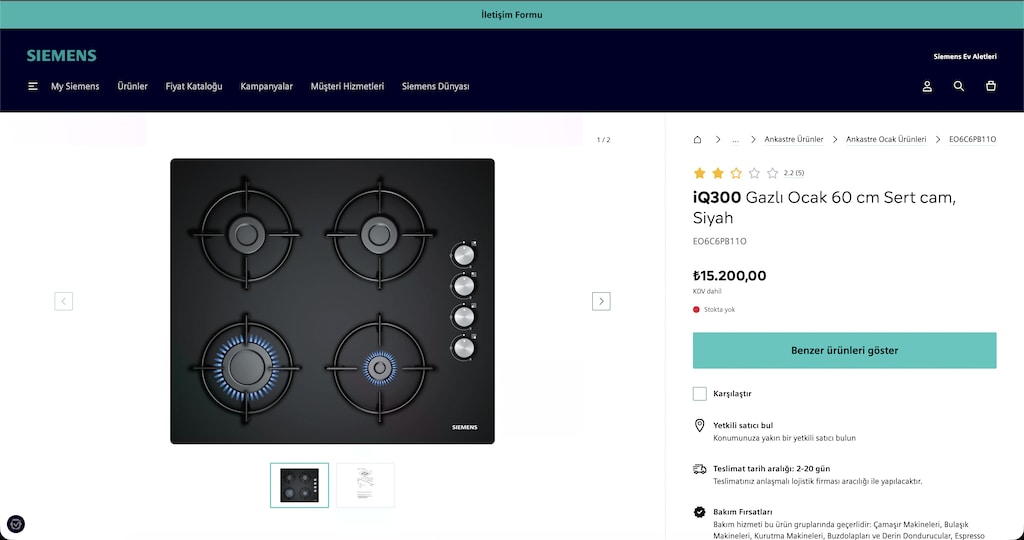Tick the Karşılaştır checkbox
This screenshot has height=540, width=1024.
(699, 394)
